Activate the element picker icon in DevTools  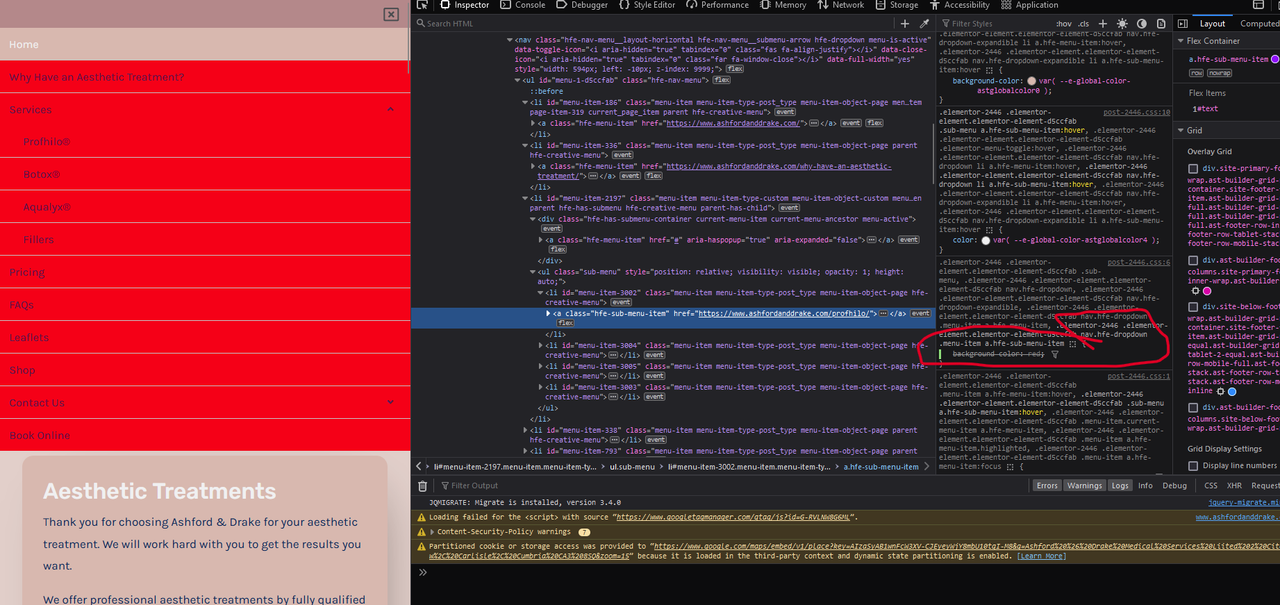pyautogui.click(x=423, y=5)
